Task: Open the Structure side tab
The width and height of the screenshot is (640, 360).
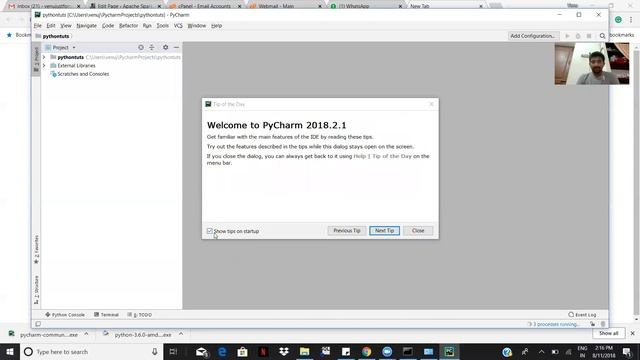Action: 36,289
